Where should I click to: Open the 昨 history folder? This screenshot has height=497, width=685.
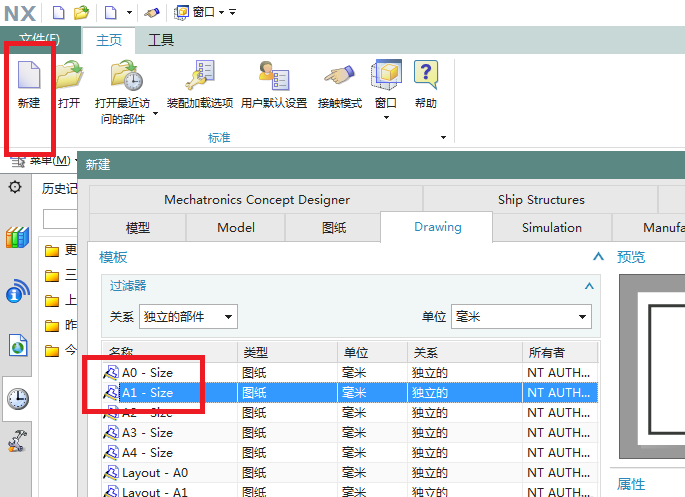(x=61, y=325)
